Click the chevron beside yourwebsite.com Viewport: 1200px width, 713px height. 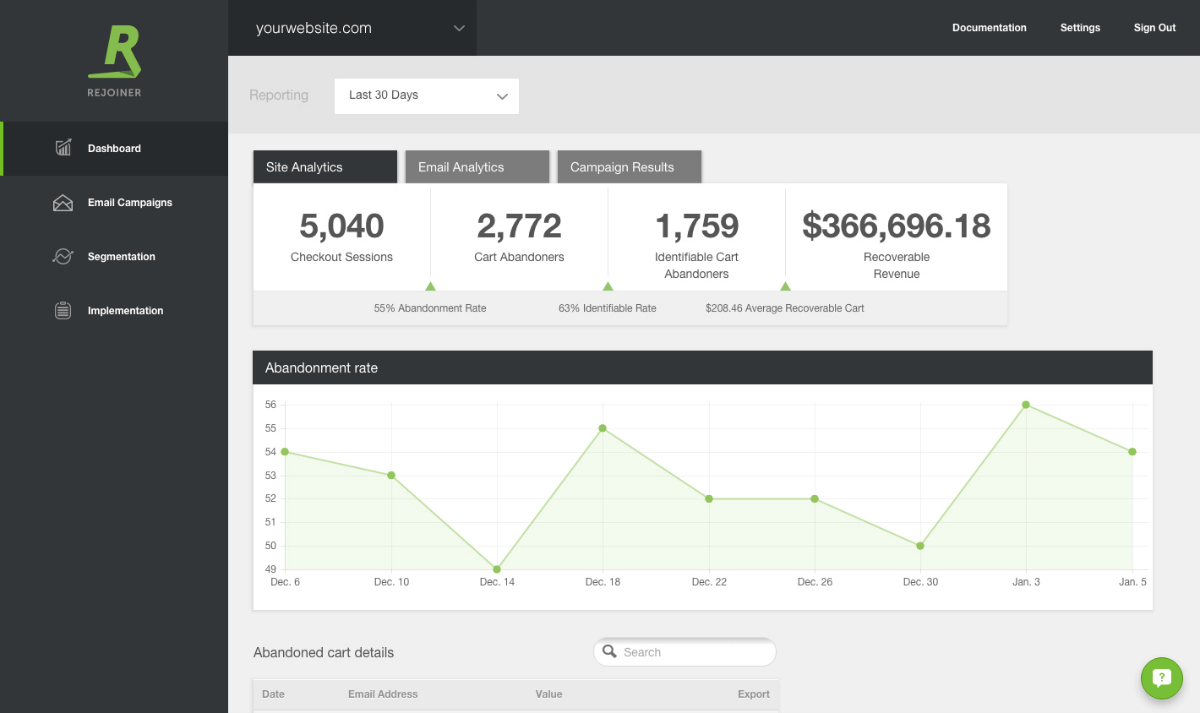point(459,28)
